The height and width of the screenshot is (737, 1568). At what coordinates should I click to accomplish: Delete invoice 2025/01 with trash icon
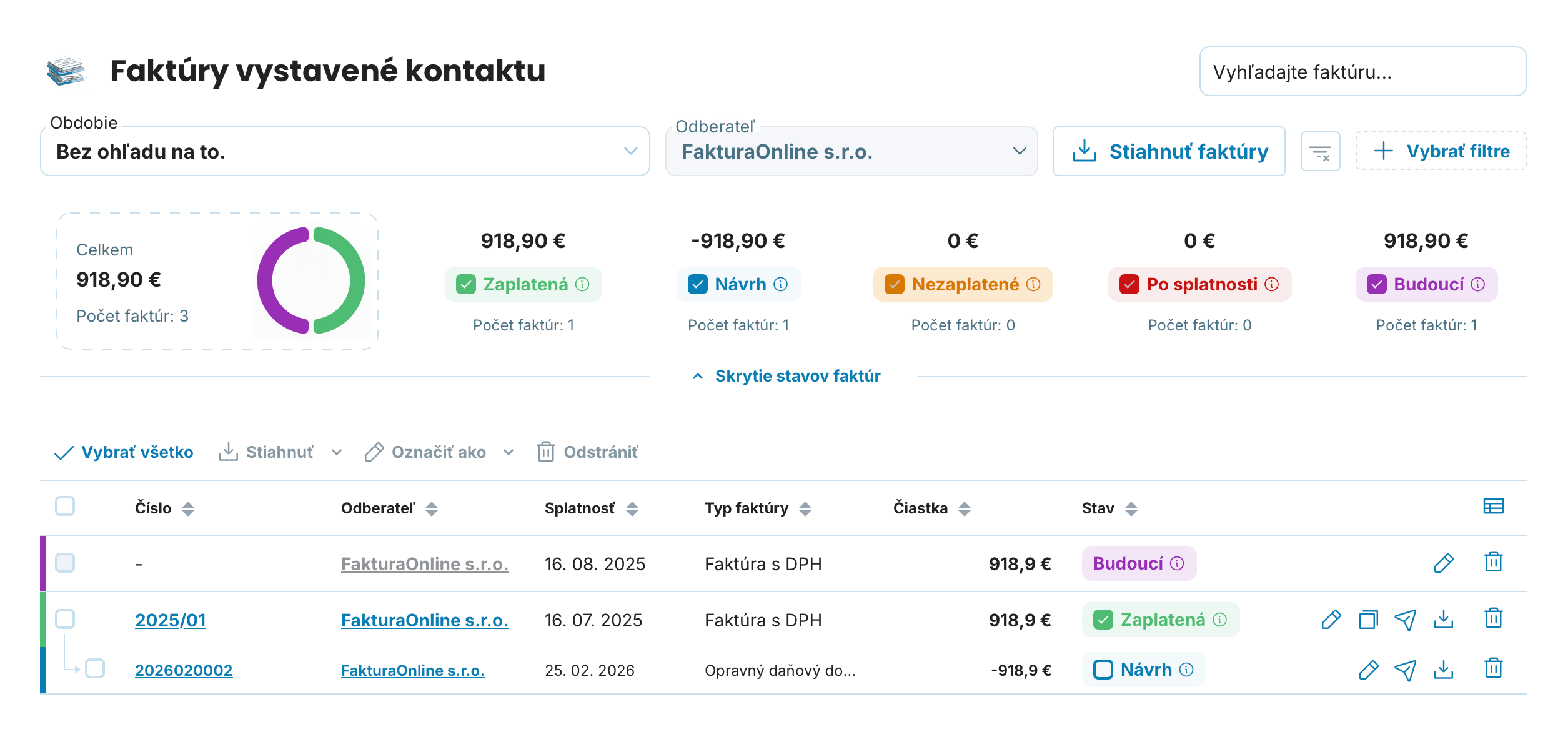pyautogui.click(x=1493, y=618)
